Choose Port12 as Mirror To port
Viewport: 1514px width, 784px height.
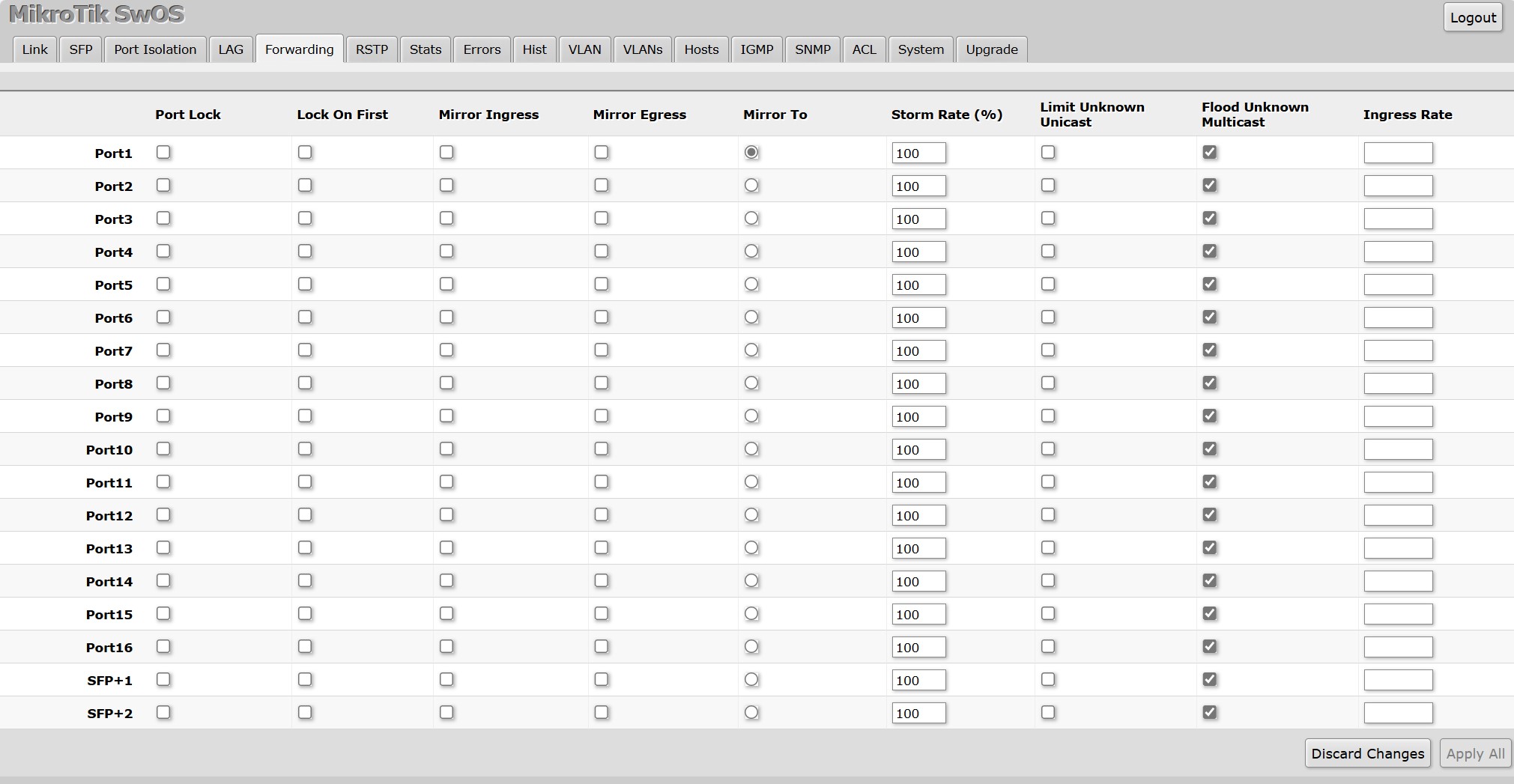tap(751, 515)
